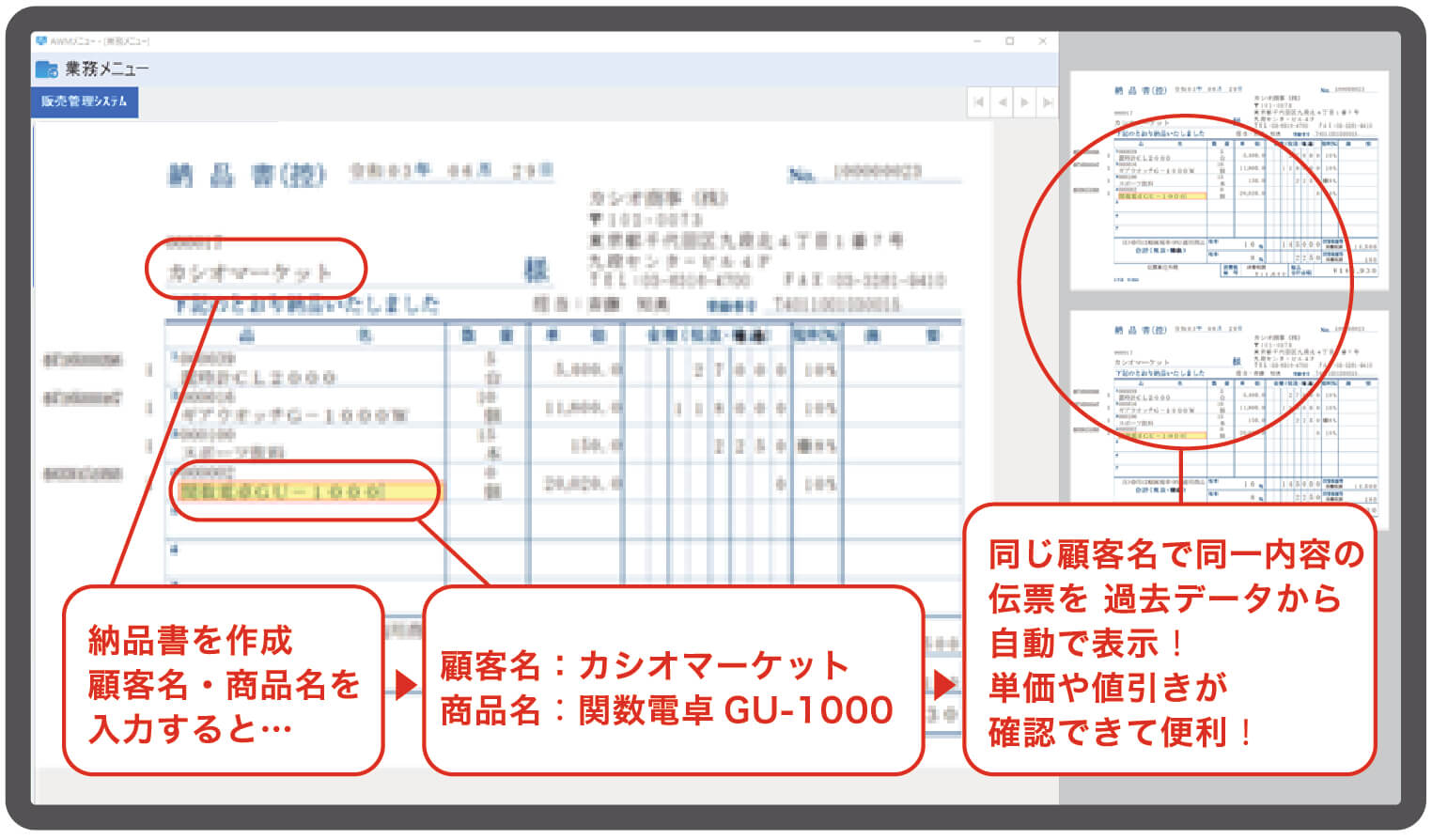The height and width of the screenshot is (840, 1432).
Task: Open the lower past delivery slip thumbnail
Action: pos(1229,420)
